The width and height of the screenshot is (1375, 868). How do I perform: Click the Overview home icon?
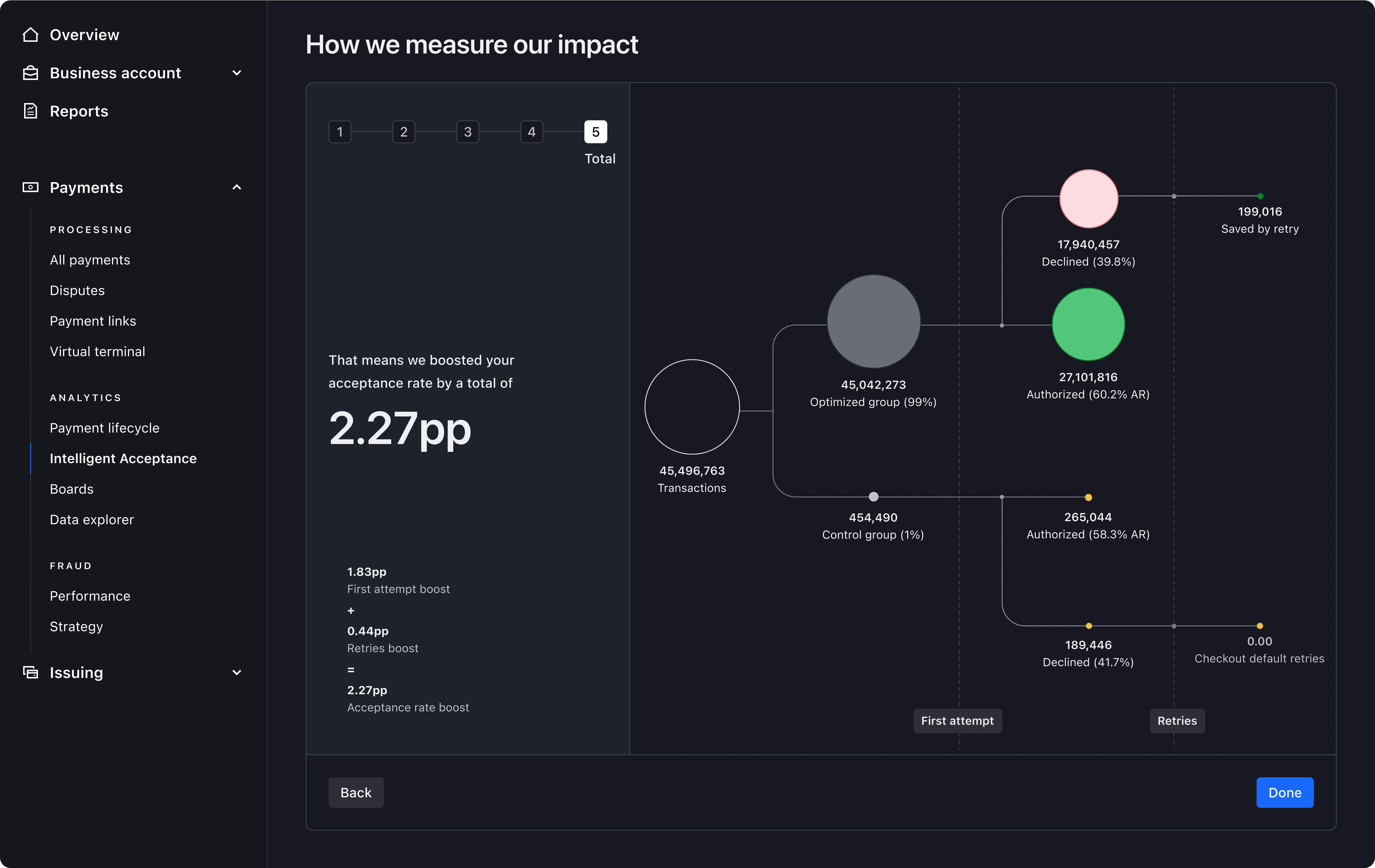[30, 35]
